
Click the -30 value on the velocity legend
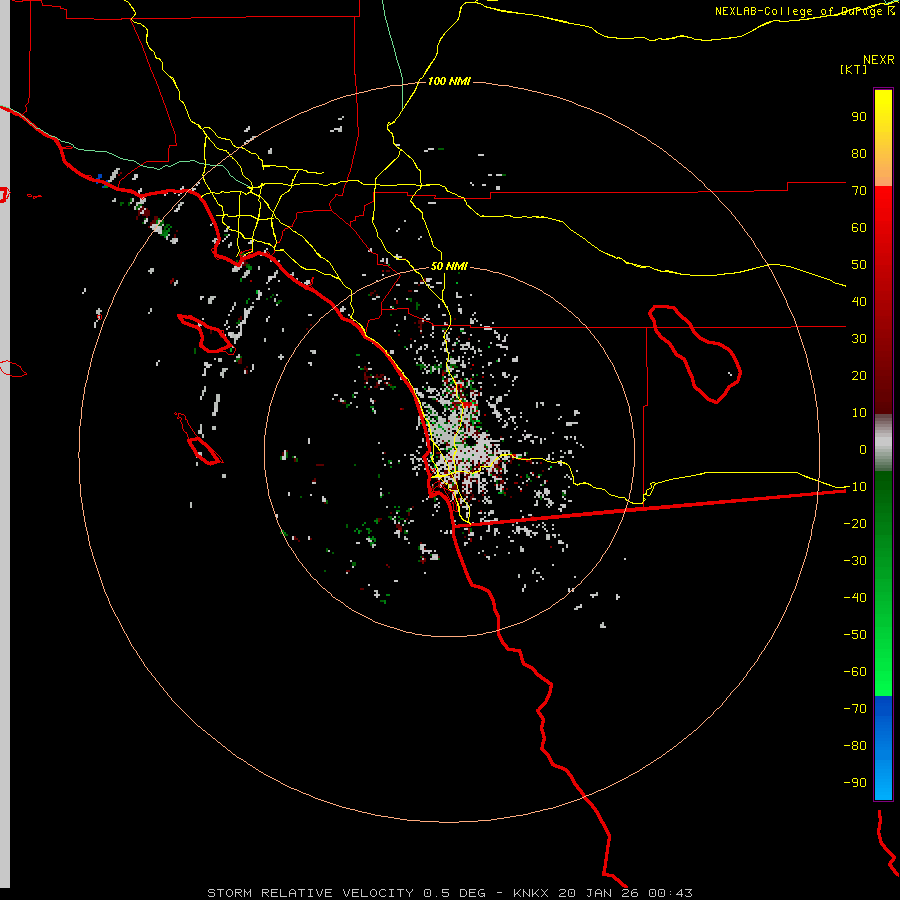pyautogui.click(x=855, y=561)
